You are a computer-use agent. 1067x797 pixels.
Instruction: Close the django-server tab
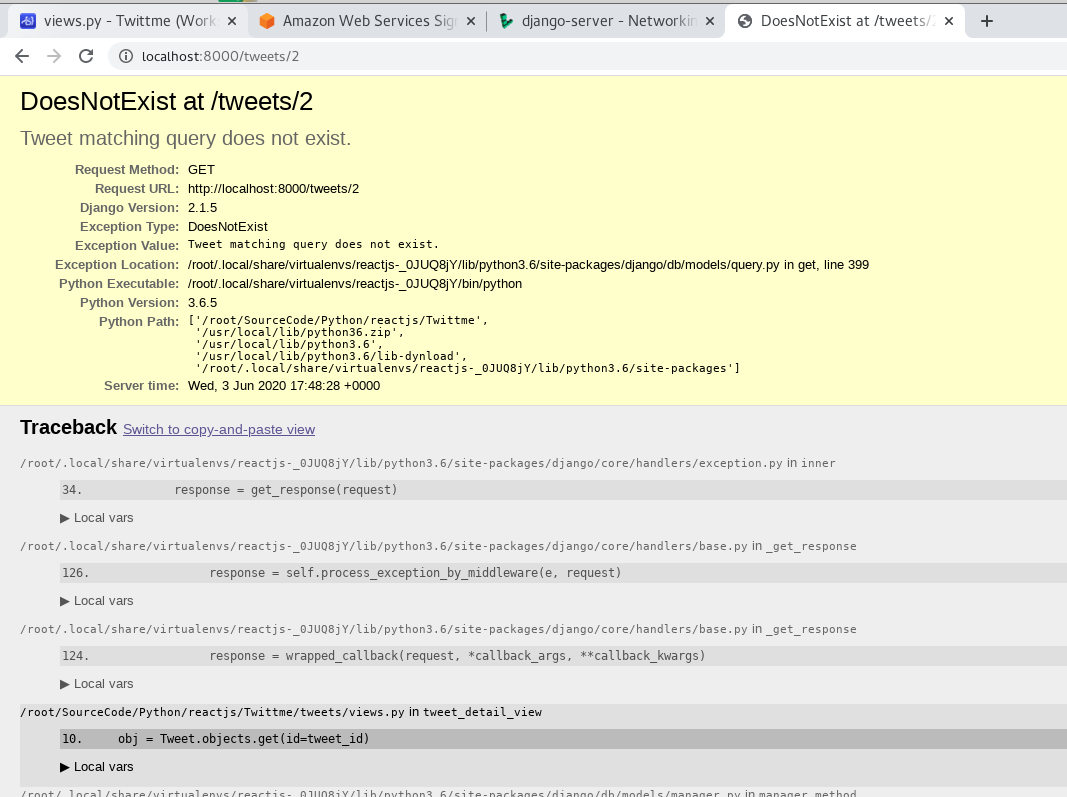[710, 21]
